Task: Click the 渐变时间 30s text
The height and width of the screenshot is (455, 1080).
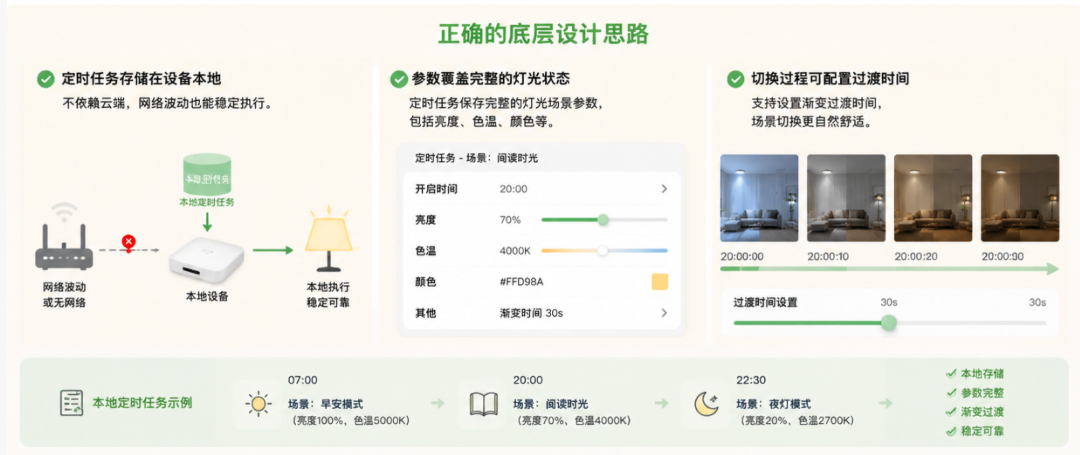Action: coord(531,313)
